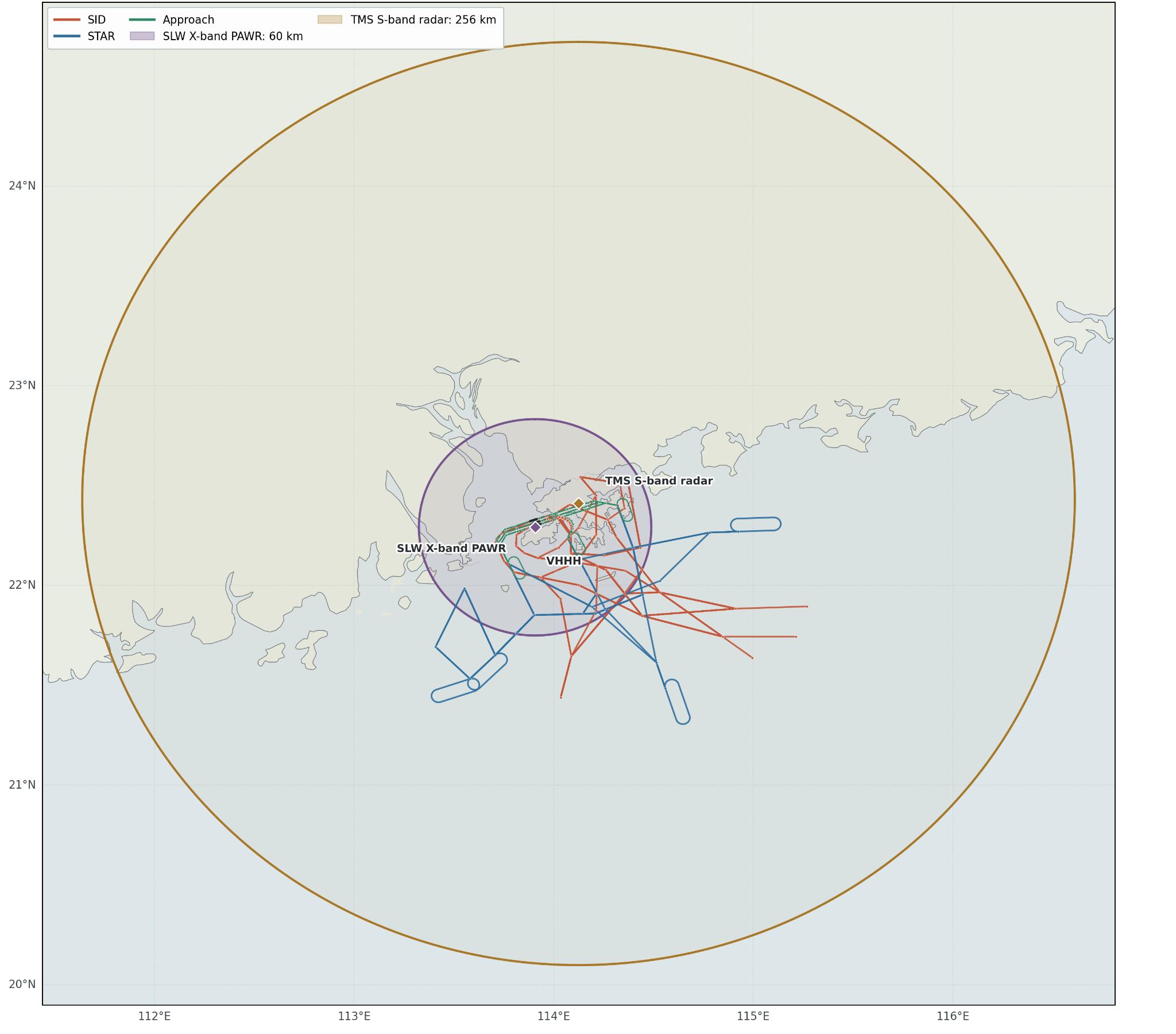Screen dimensions: 1176x1034
Task: Click the 20°N latitude axis label
Action: point(22,985)
